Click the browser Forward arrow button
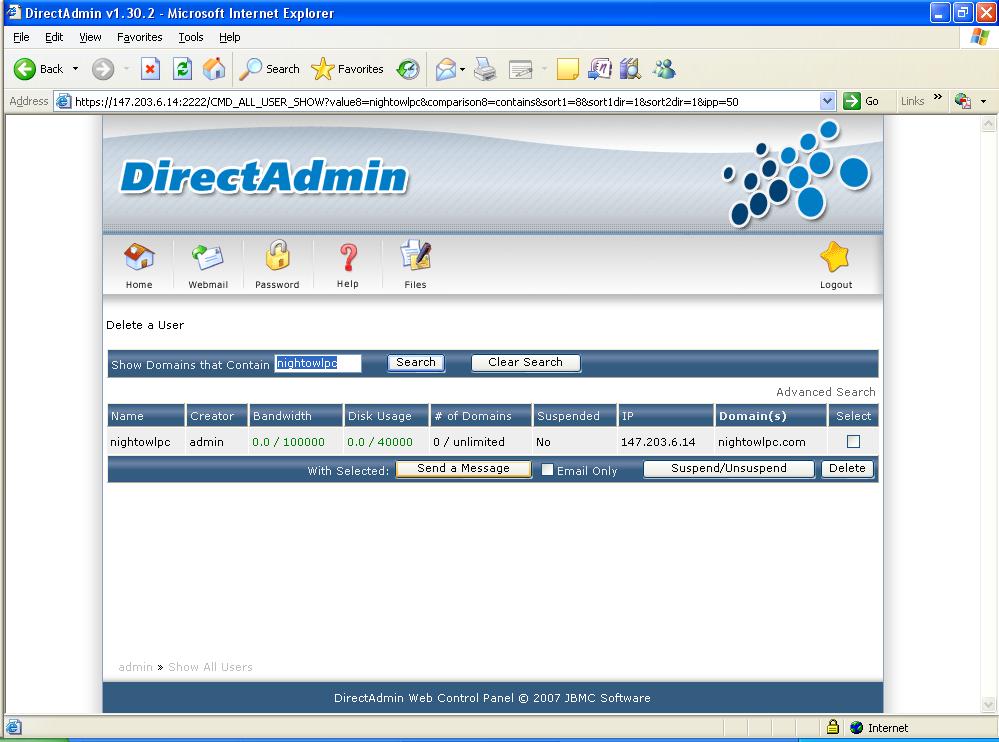Screen dimensions: 999x742 pos(103,69)
